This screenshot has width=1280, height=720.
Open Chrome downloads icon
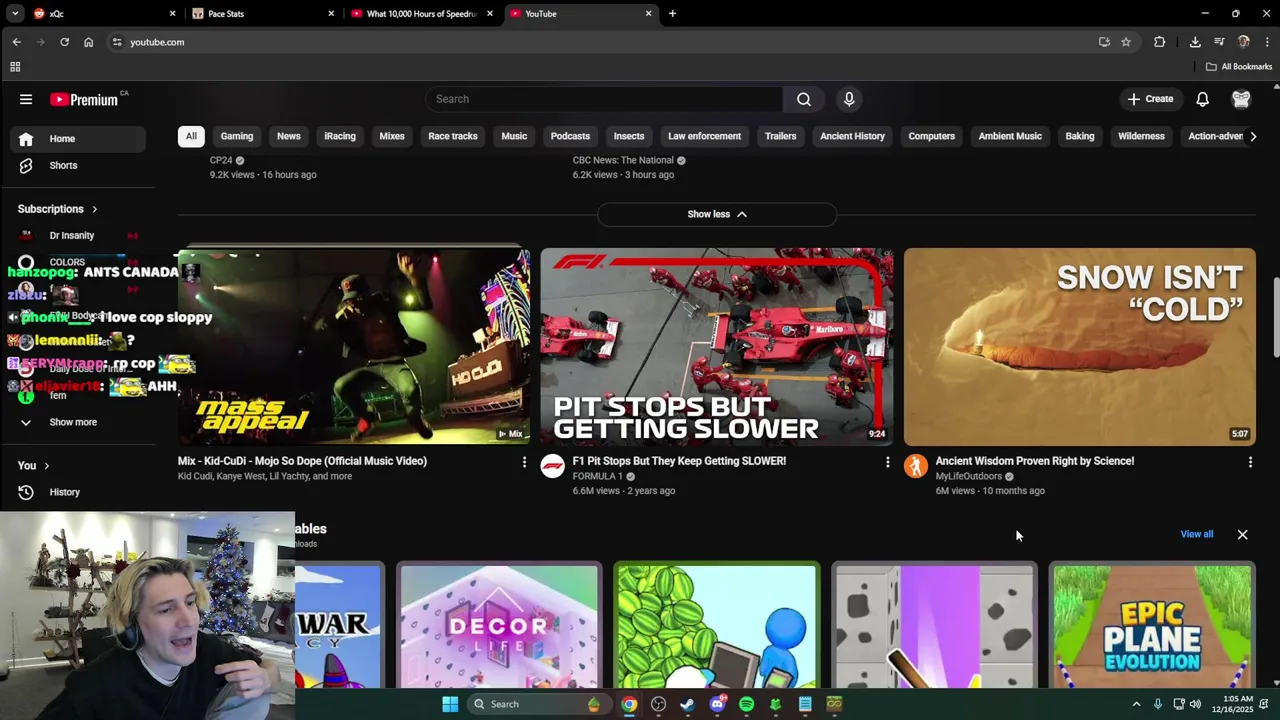pos(1195,42)
